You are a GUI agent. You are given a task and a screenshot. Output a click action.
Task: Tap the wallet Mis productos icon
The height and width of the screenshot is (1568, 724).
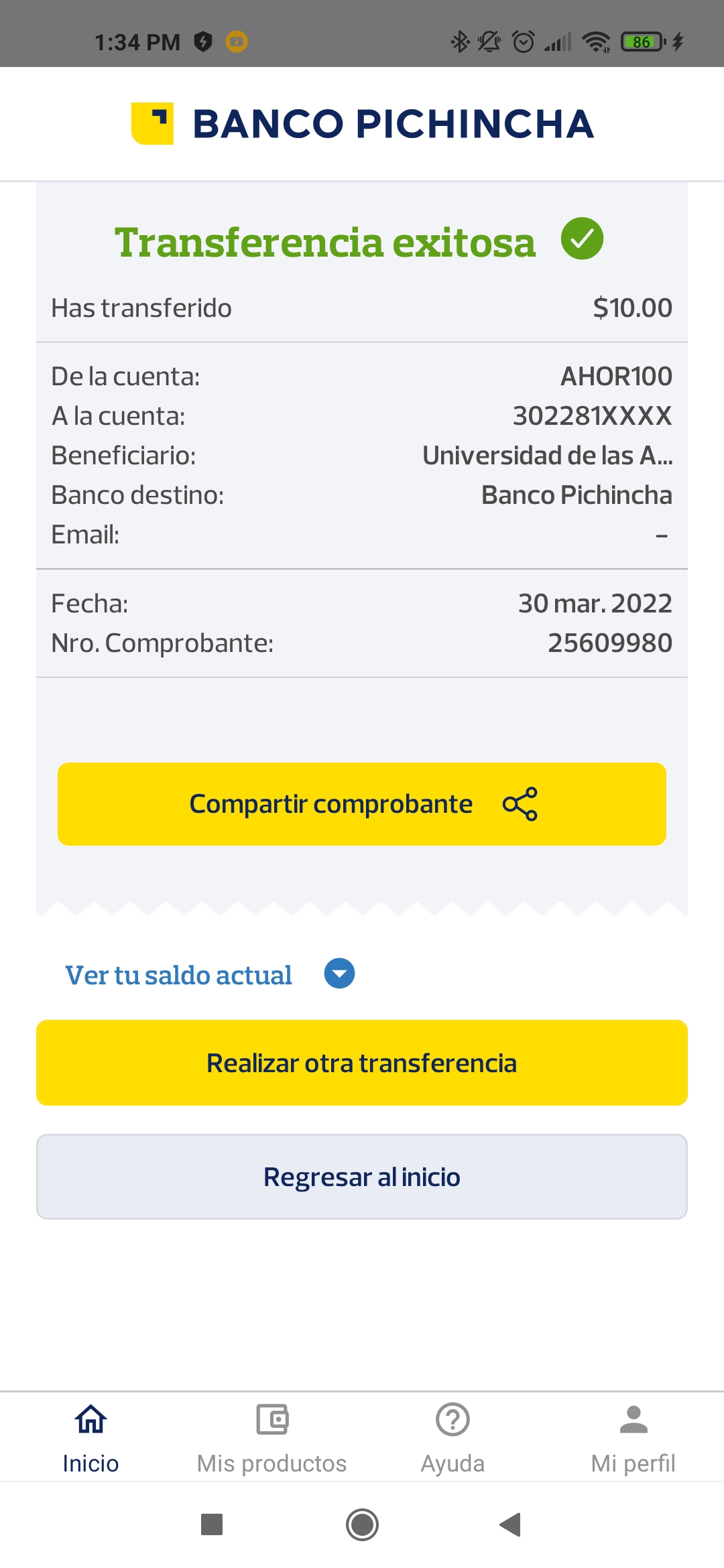[272, 1419]
